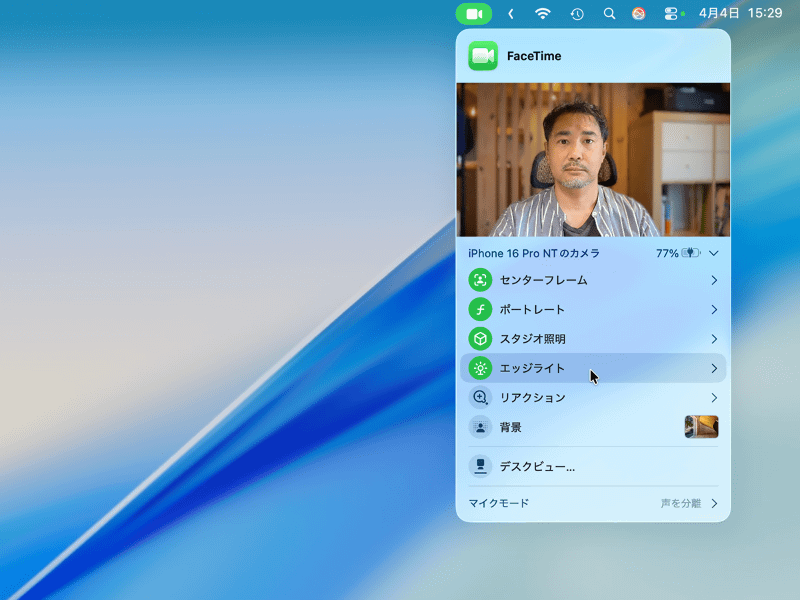
Task: Expand スタジオ照明 settings with its arrow
Action: click(x=713, y=339)
